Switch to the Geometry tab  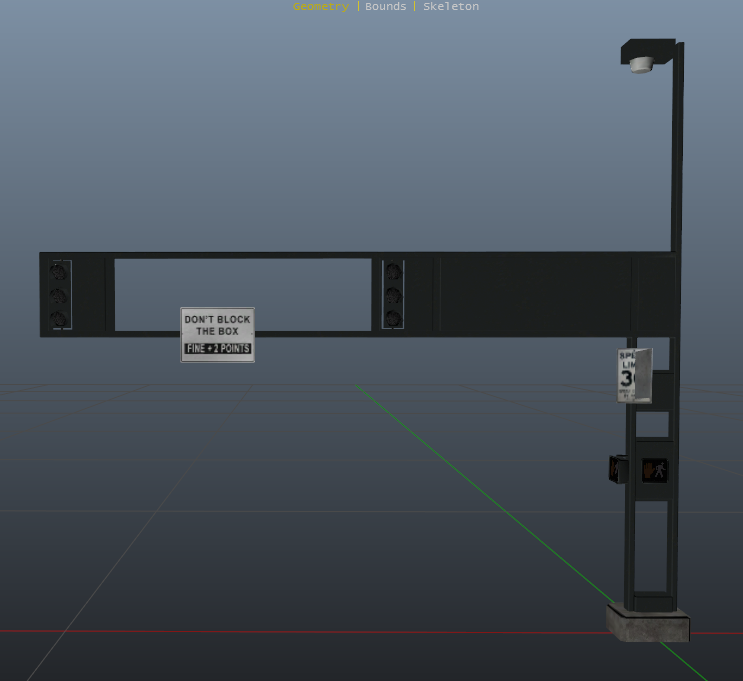320,6
